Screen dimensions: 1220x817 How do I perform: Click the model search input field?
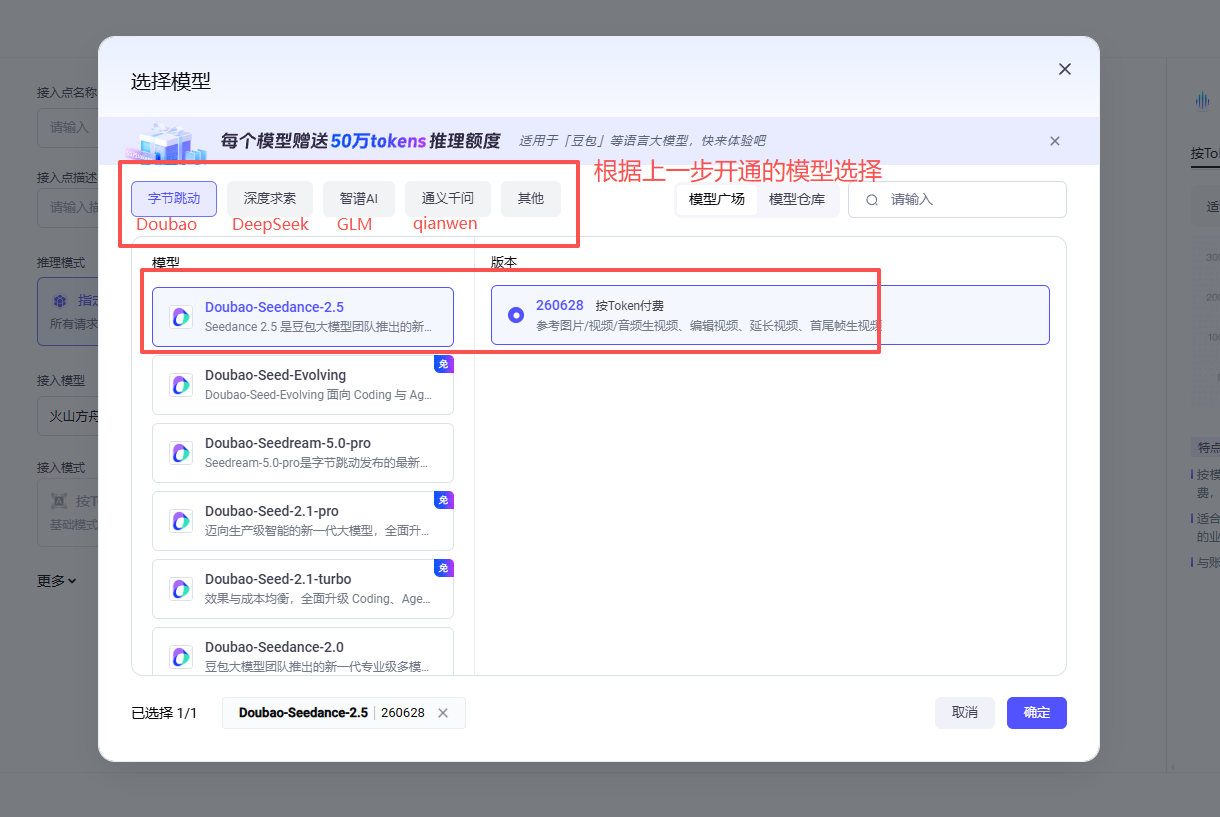coord(957,199)
